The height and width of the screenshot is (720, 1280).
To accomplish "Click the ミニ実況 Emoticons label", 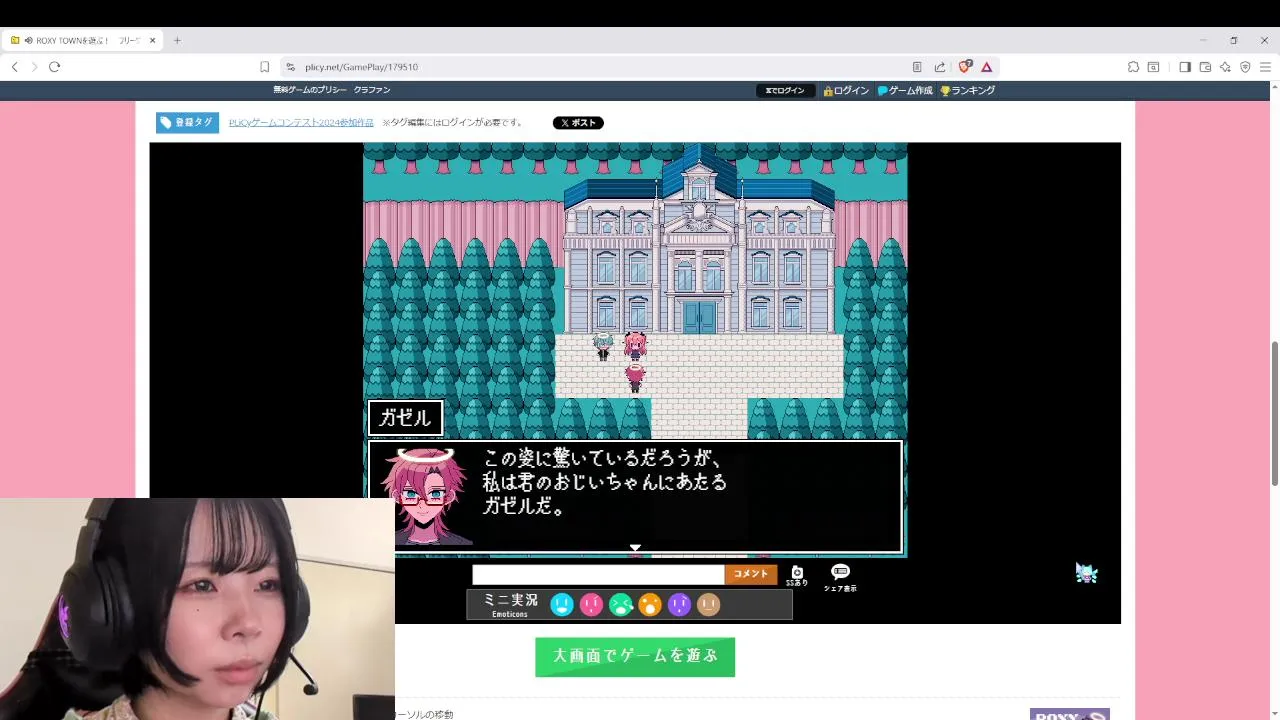I will point(510,604).
